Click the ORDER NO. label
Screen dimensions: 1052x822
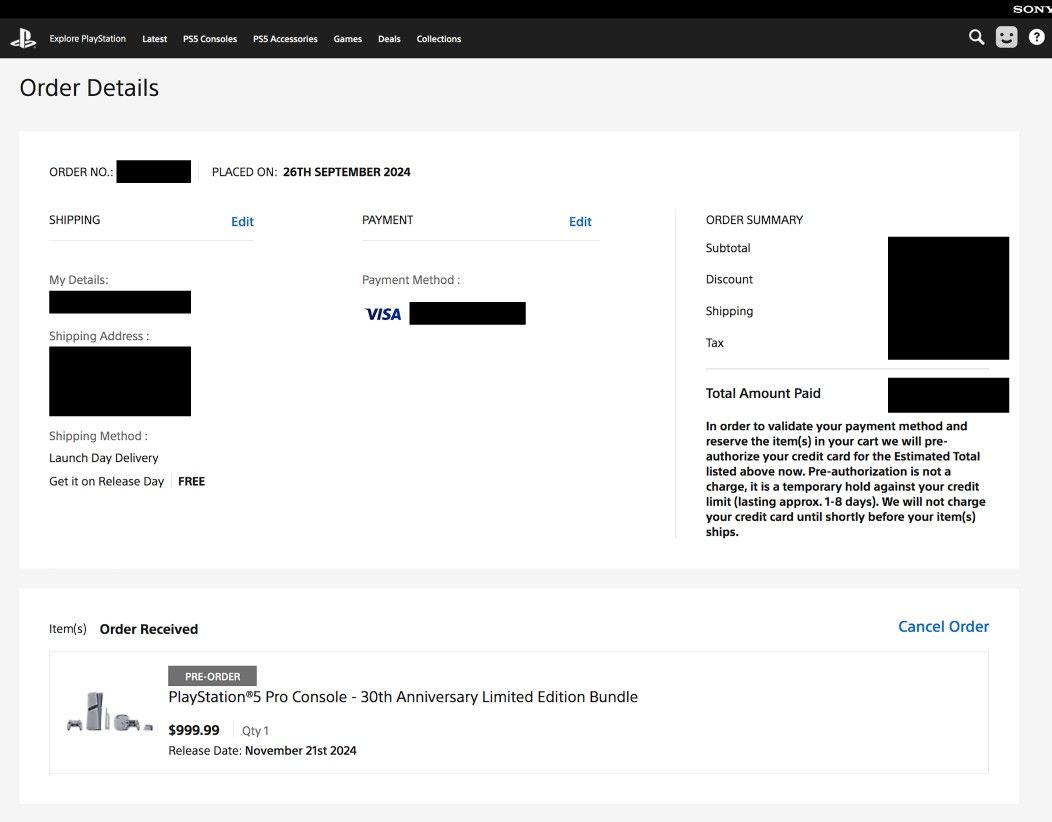click(x=81, y=172)
